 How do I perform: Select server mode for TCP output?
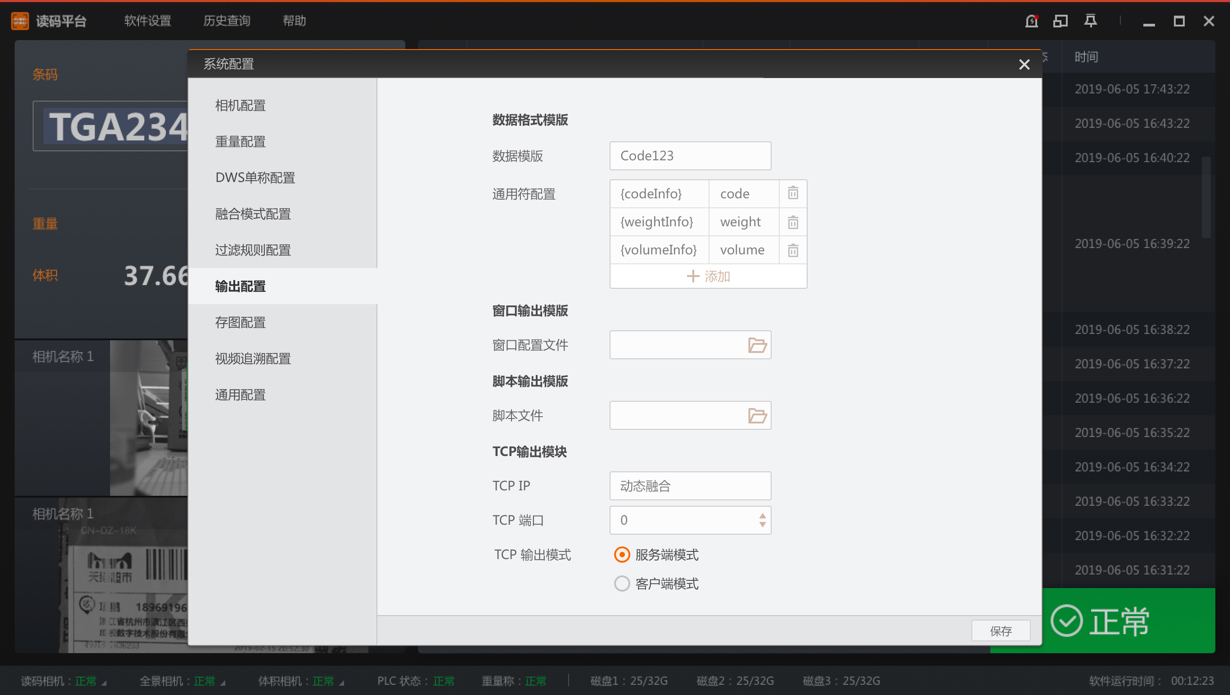tap(622, 555)
